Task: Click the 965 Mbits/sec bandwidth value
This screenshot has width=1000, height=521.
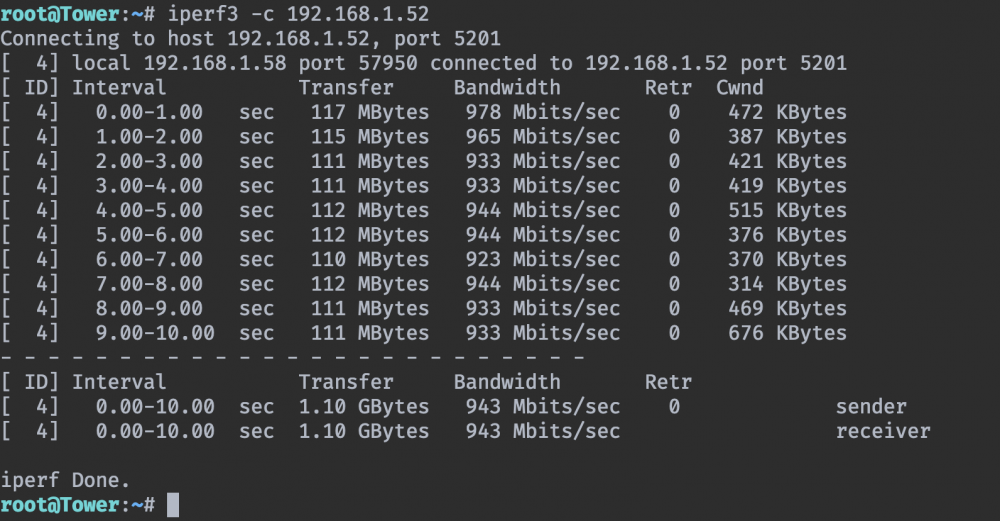Action: [x=543, y=137]
